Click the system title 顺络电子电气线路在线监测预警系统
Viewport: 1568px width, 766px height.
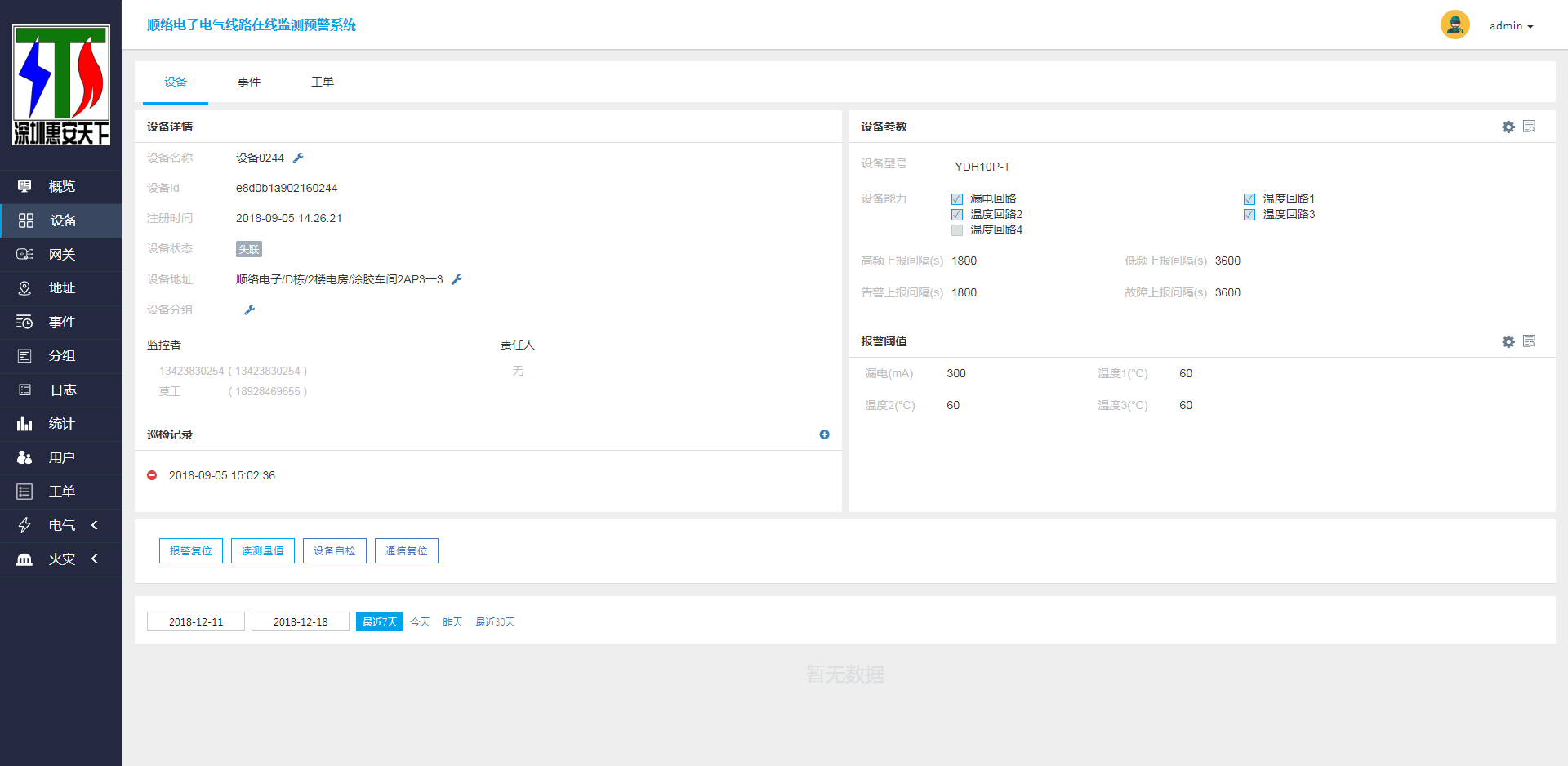click(252, 25)
